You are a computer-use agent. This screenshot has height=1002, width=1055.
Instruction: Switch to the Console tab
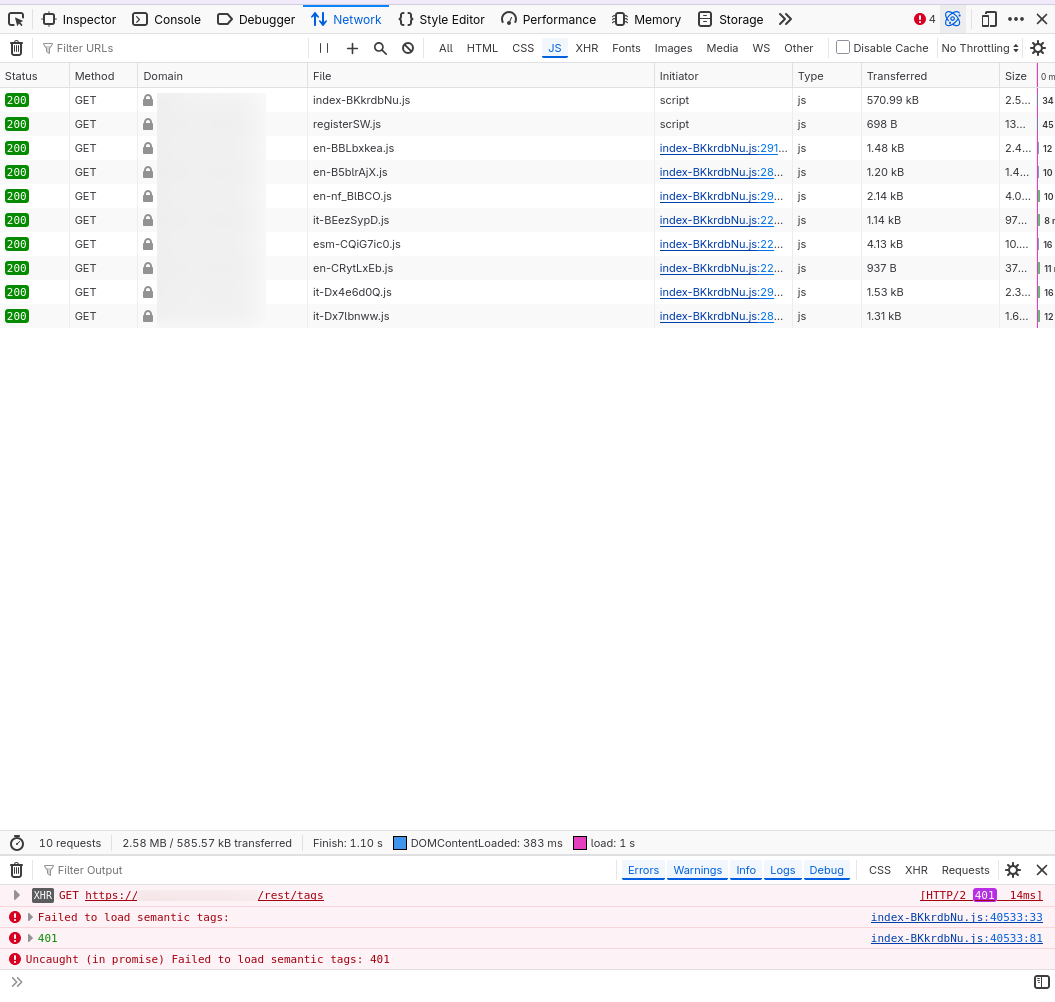click(x=167, y=19)
